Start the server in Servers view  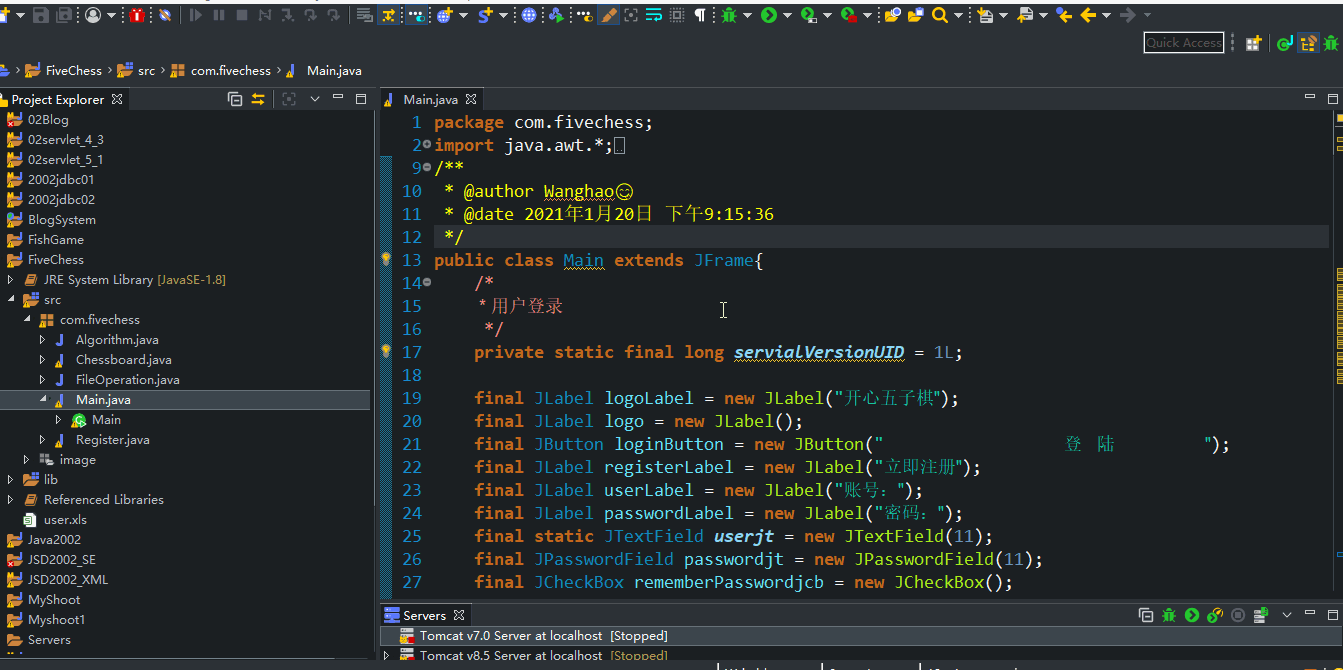[1192, 615]
